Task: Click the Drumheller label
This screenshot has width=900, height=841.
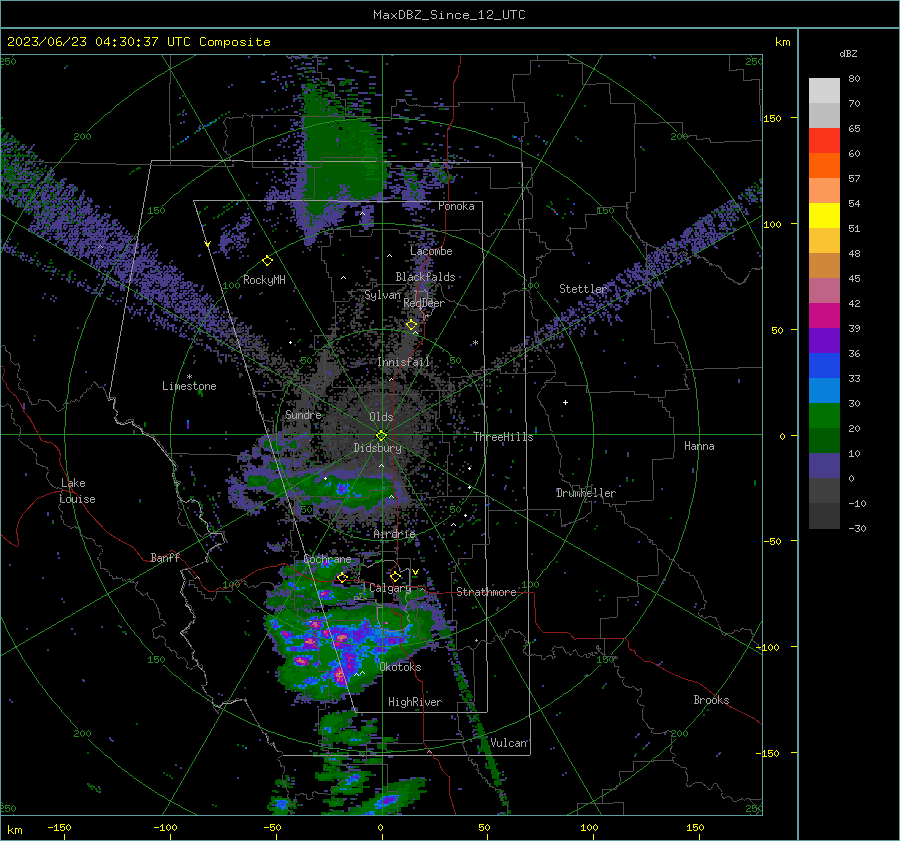Action: [586, 493]
